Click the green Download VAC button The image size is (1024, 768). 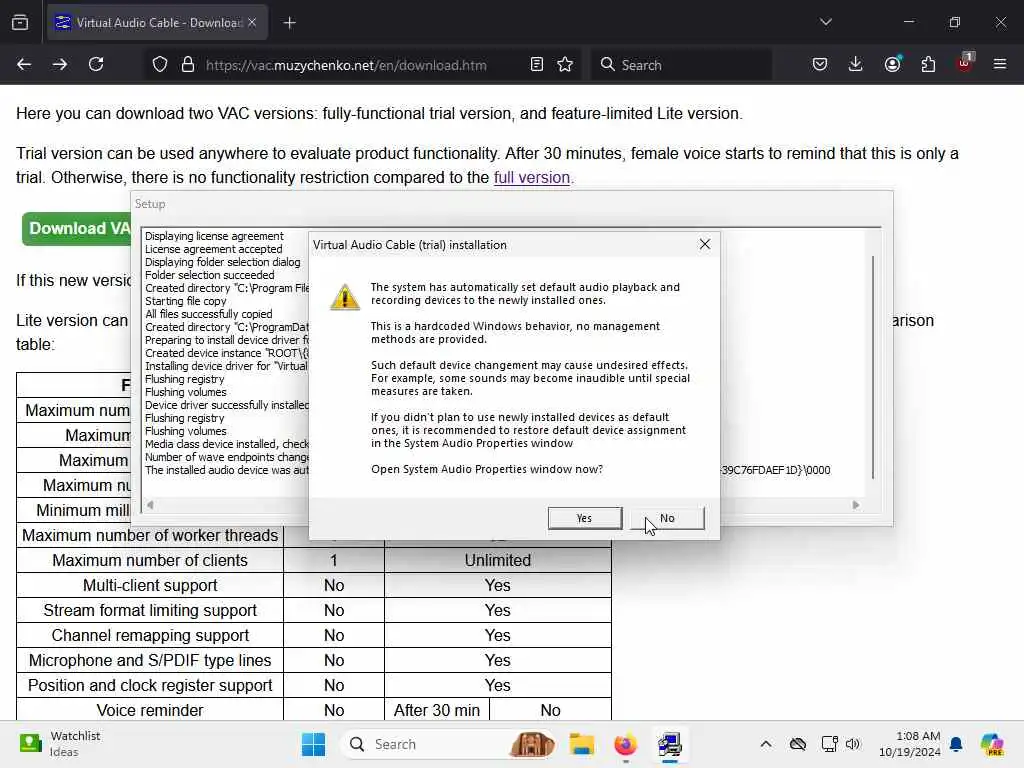77,229
